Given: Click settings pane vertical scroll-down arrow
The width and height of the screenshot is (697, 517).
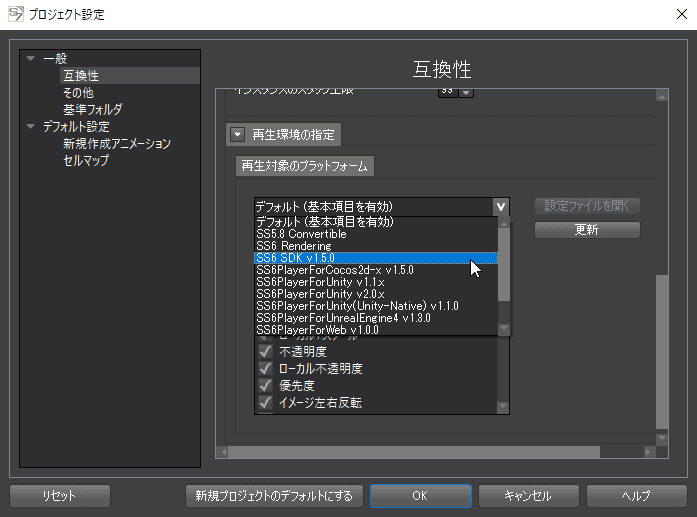Looking at the screenshot, I should [662, 438].
